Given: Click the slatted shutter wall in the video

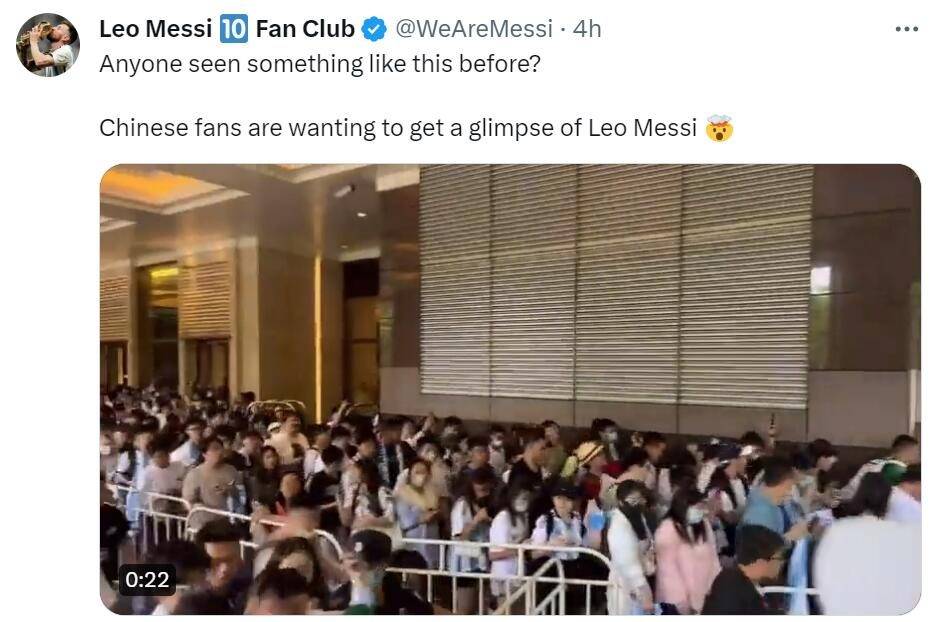Looking at the screenshot, I should (616, 285).
